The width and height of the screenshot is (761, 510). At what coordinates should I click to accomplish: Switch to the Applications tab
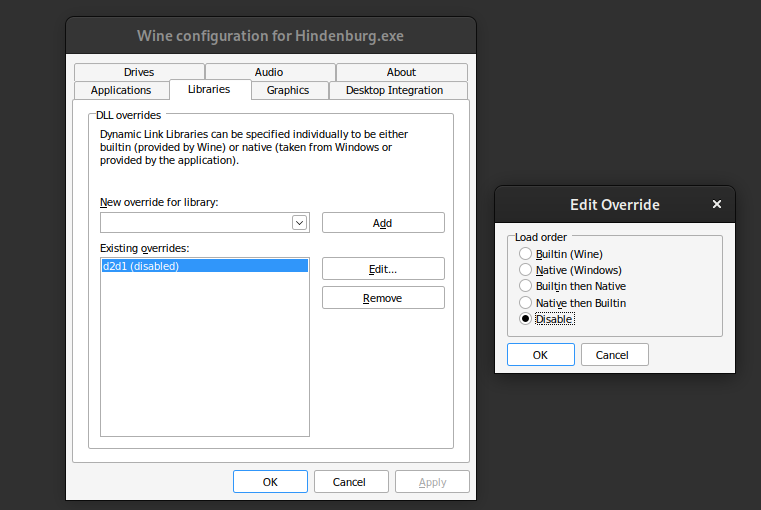pos(121,90)
